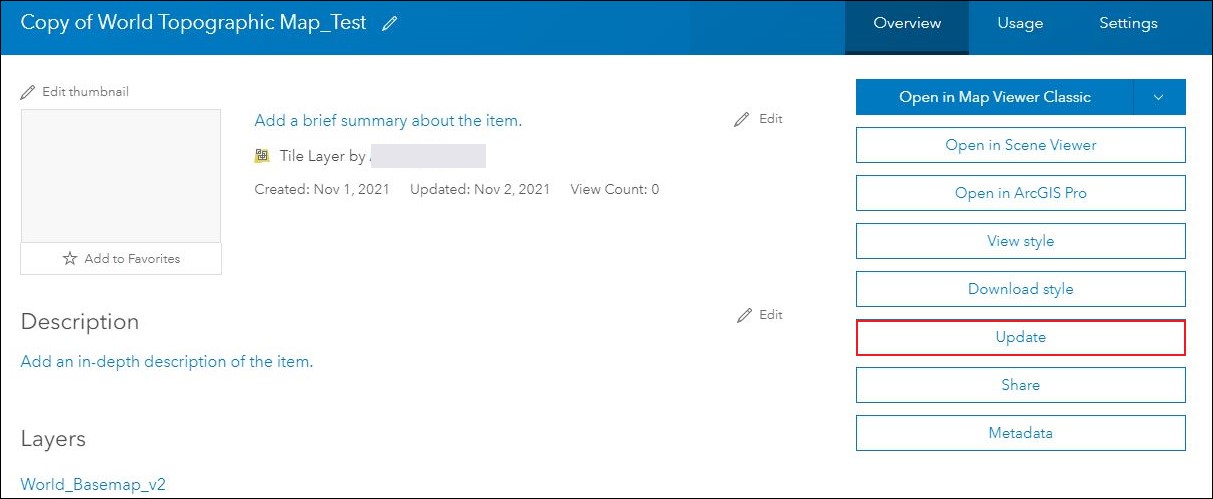Click Add a brief summary link
1213x499 pixels.
tap(388, 121)
